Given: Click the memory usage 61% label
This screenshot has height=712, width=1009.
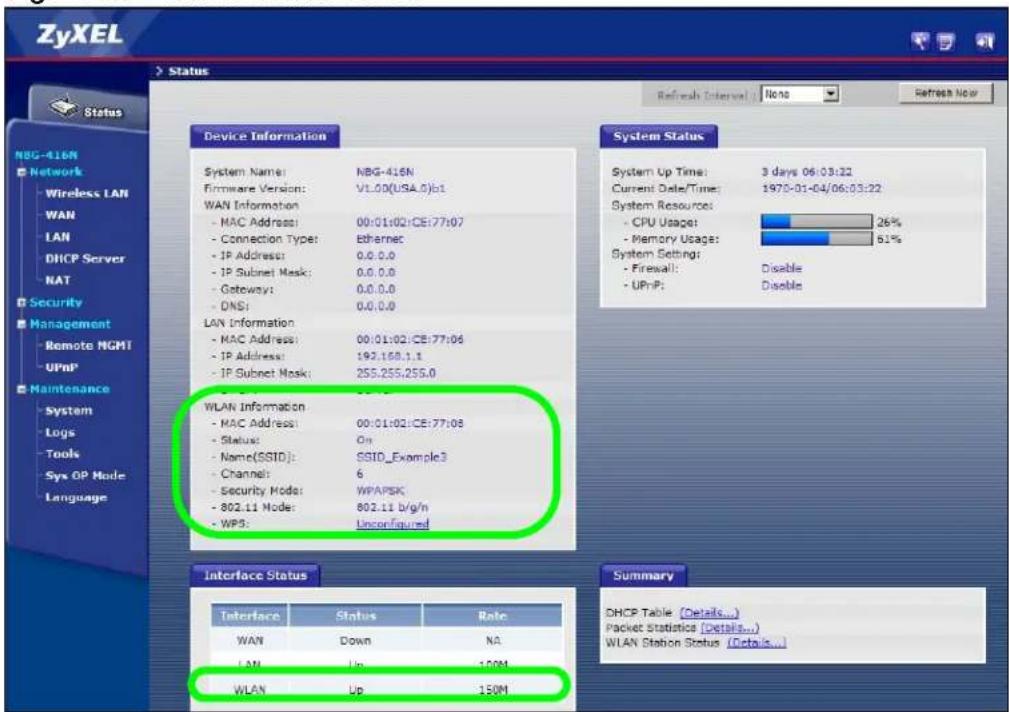Looking at the screenshot, I should 889,239.
